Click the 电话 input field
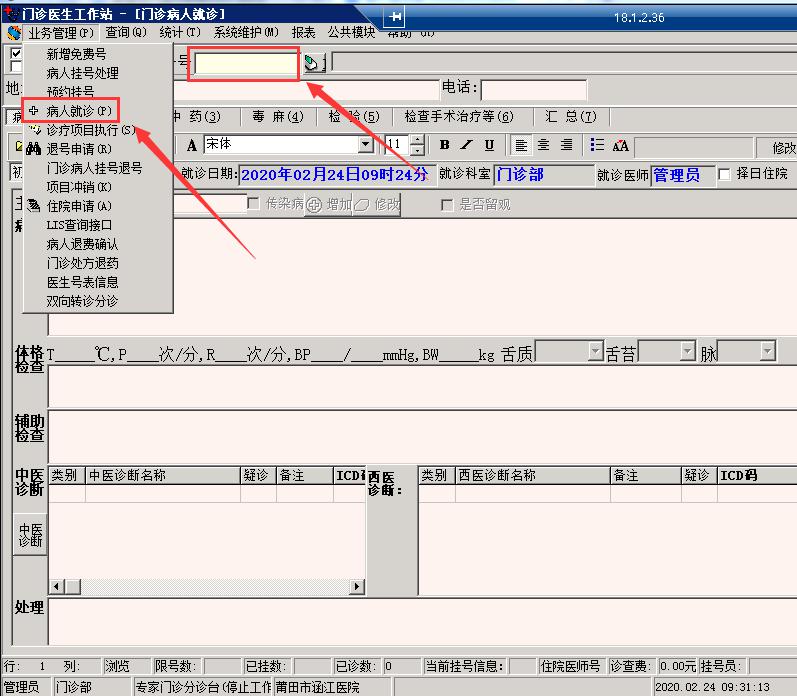Screen dimensions: 797x696 534,90
